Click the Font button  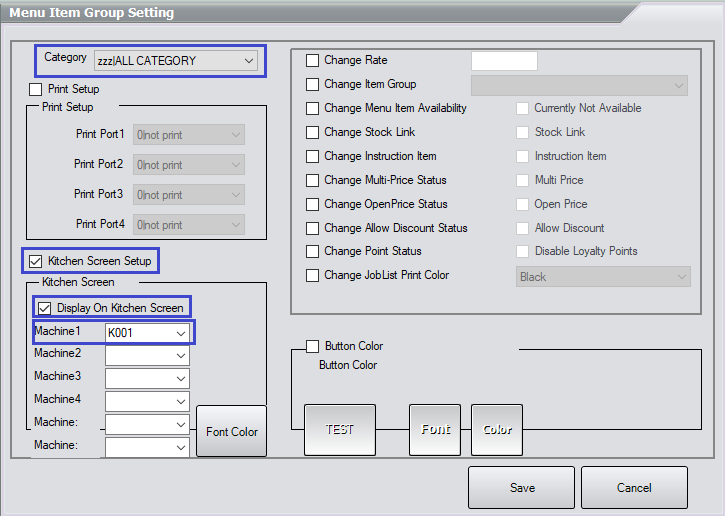435,430
